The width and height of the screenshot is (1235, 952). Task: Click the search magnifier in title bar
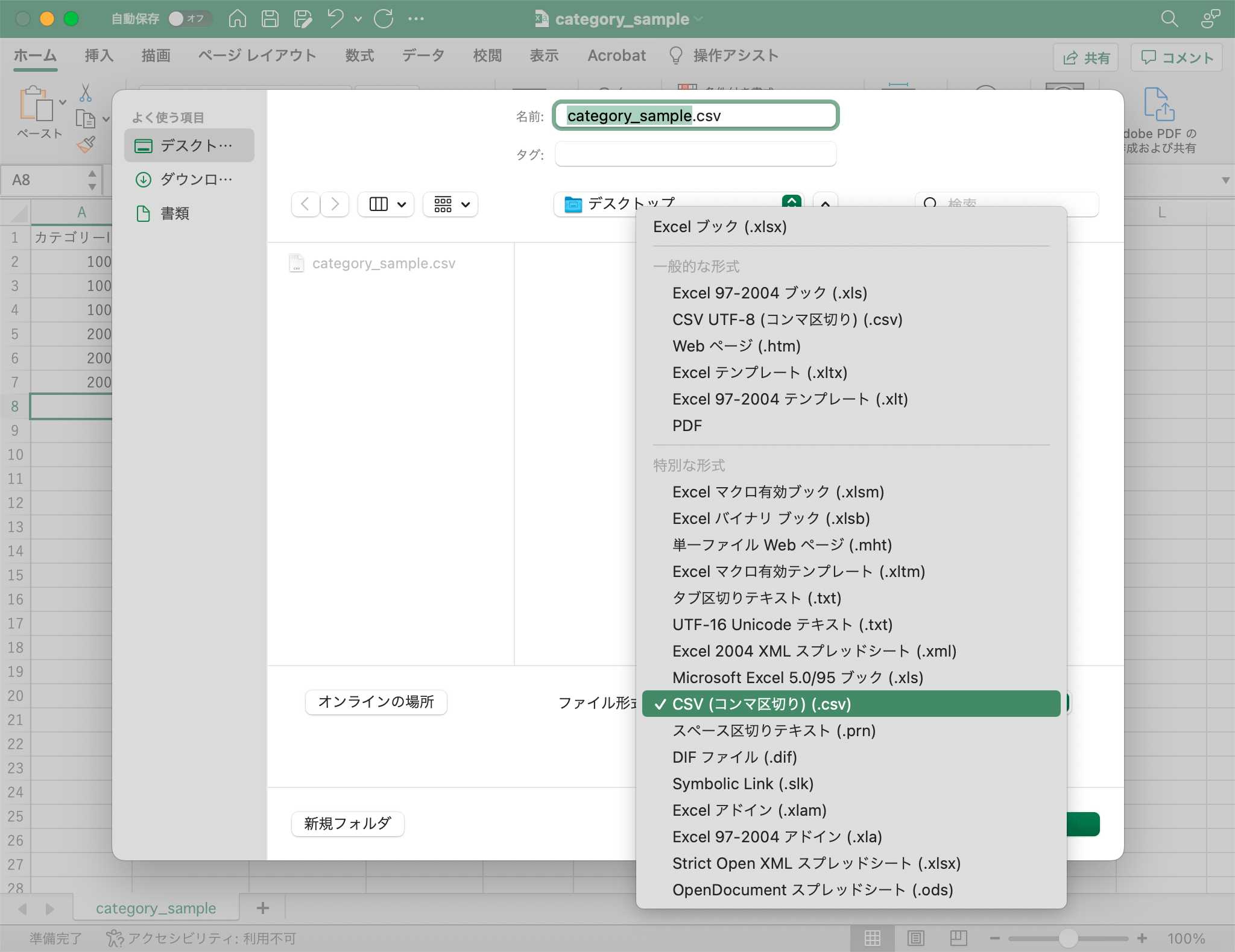1169,19
